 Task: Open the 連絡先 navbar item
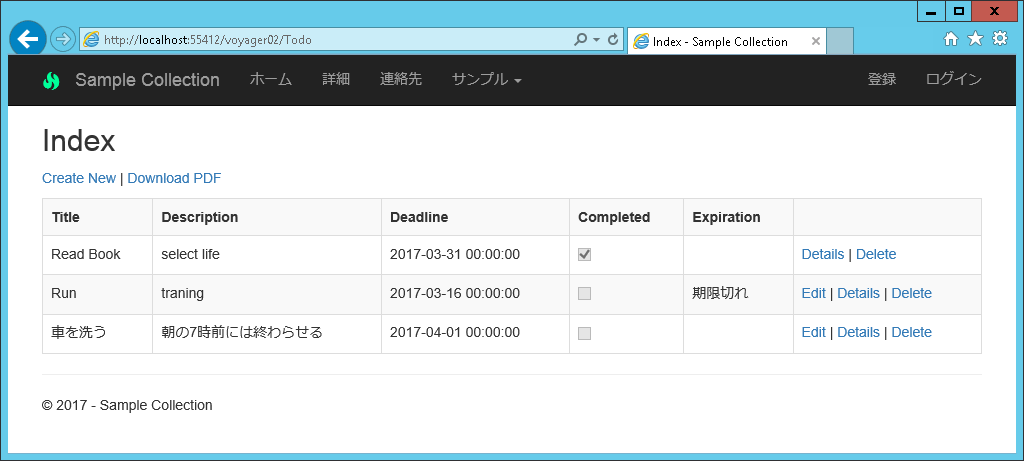point(401,80)
